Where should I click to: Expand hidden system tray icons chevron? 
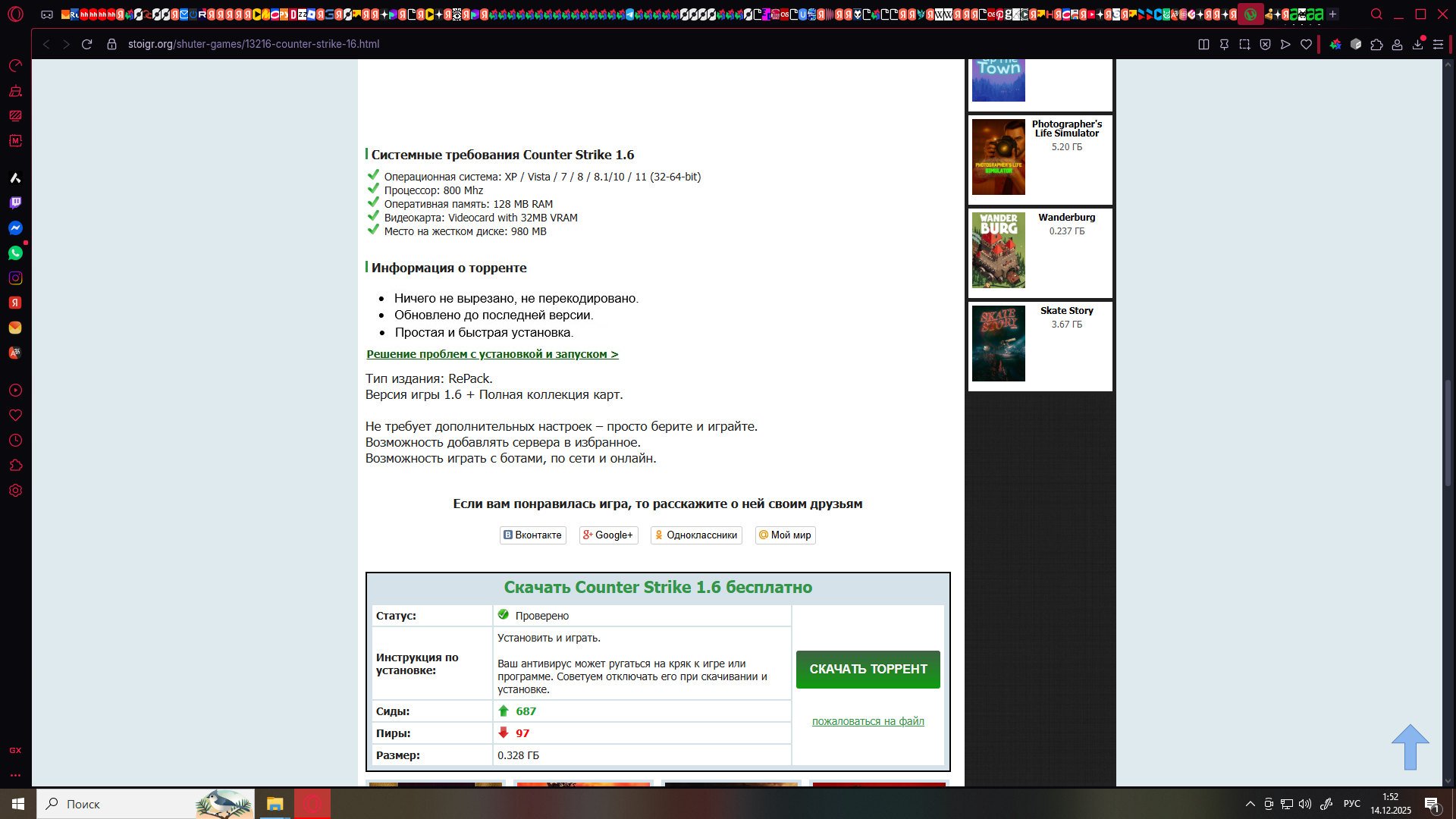1250,804
